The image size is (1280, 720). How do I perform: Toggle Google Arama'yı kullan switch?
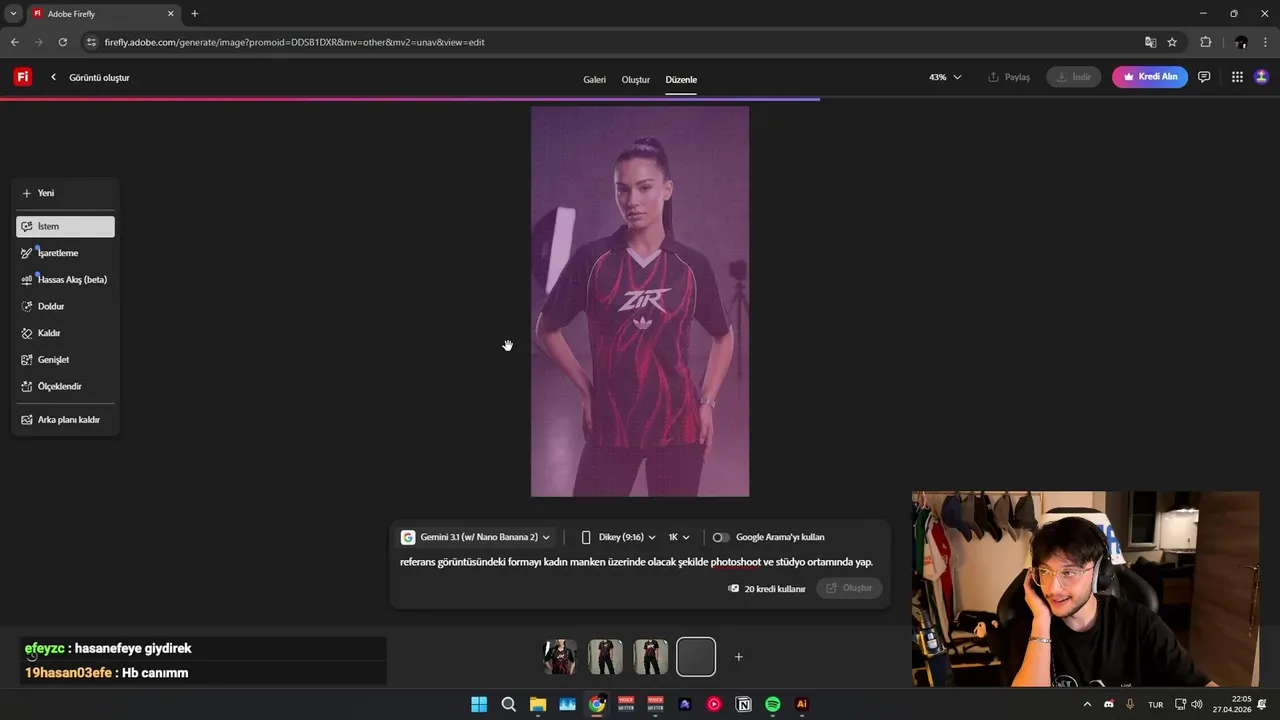(720, 537)
